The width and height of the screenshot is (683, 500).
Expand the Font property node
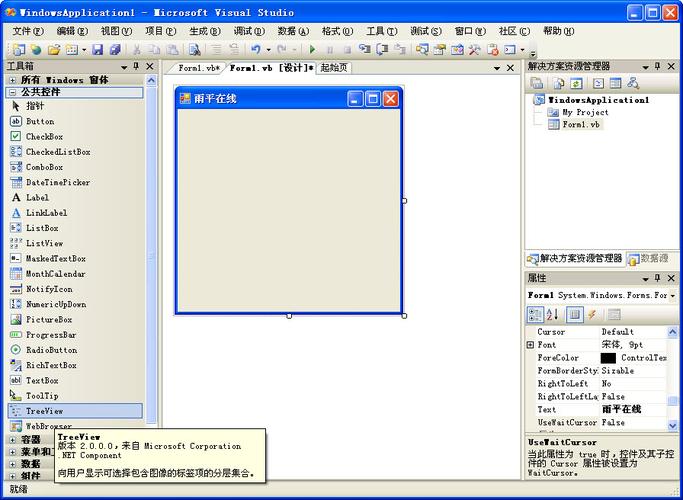tap(530, 345)
